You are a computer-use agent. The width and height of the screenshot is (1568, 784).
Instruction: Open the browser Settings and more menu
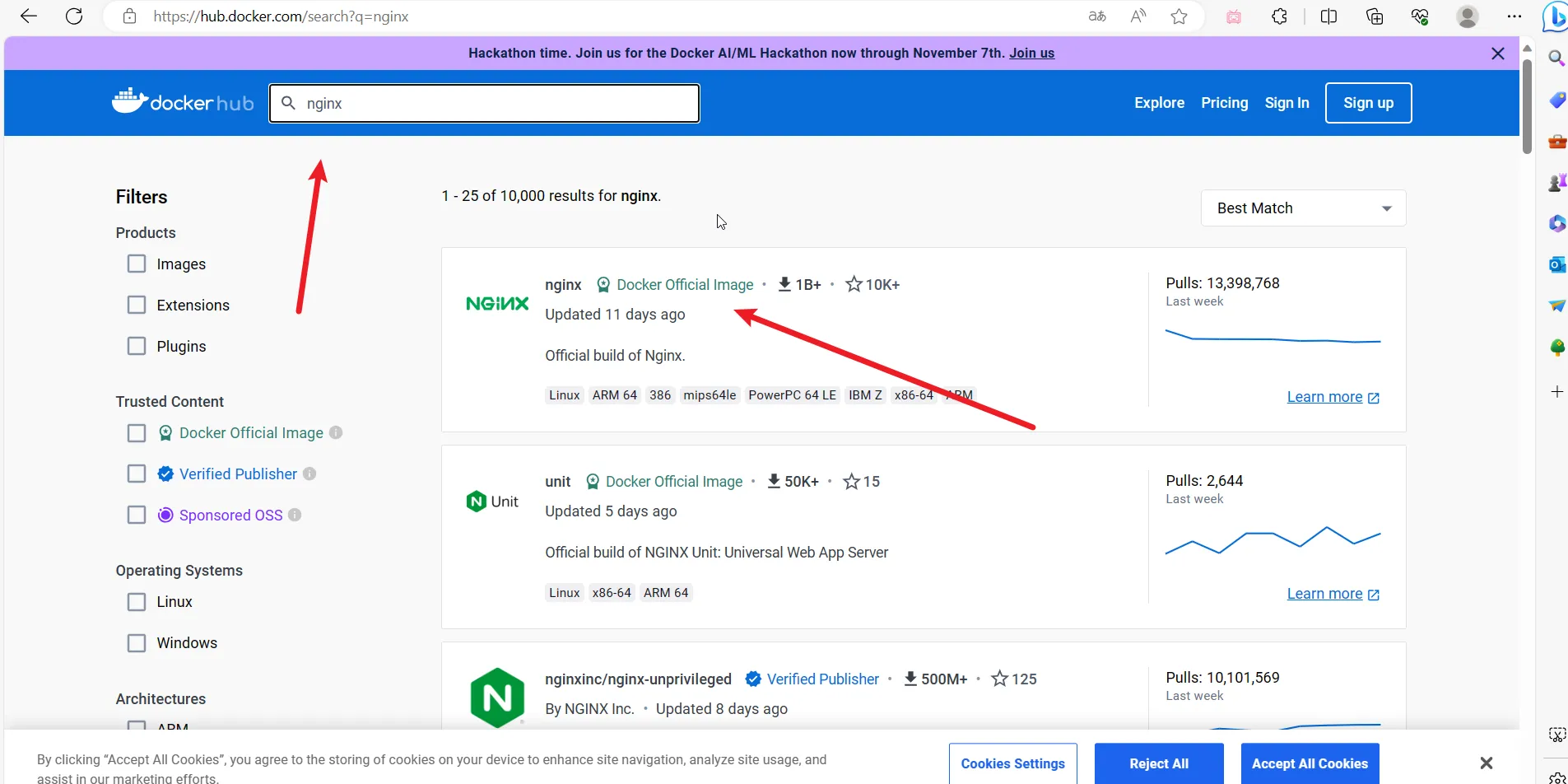tap(1514, 16)
